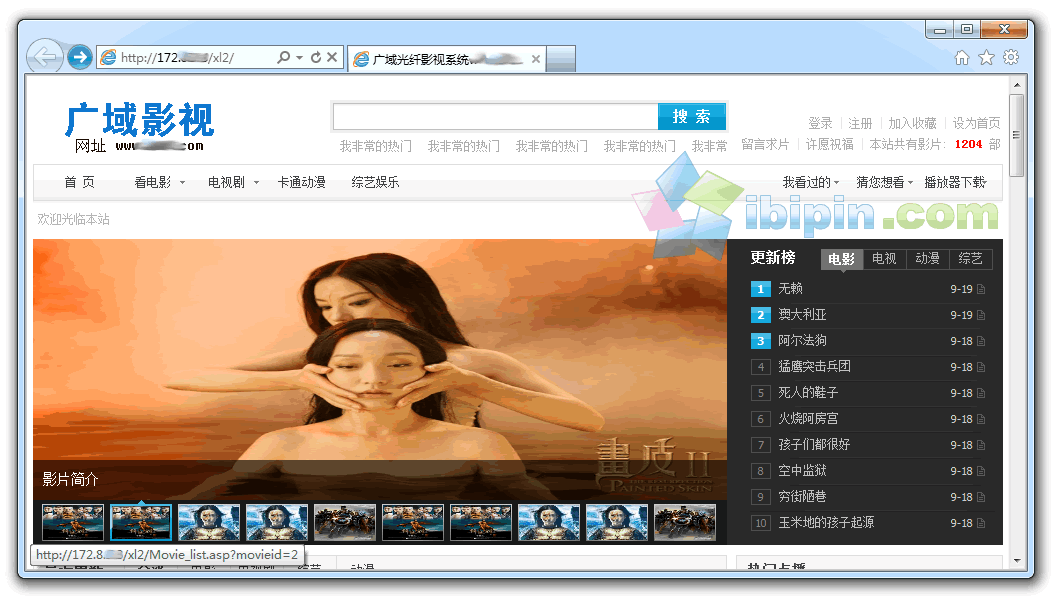The image size is (1053, 602).
Task: Click the document icon in the 猛鹰突击兵团 row
Action: click(981, 367)
